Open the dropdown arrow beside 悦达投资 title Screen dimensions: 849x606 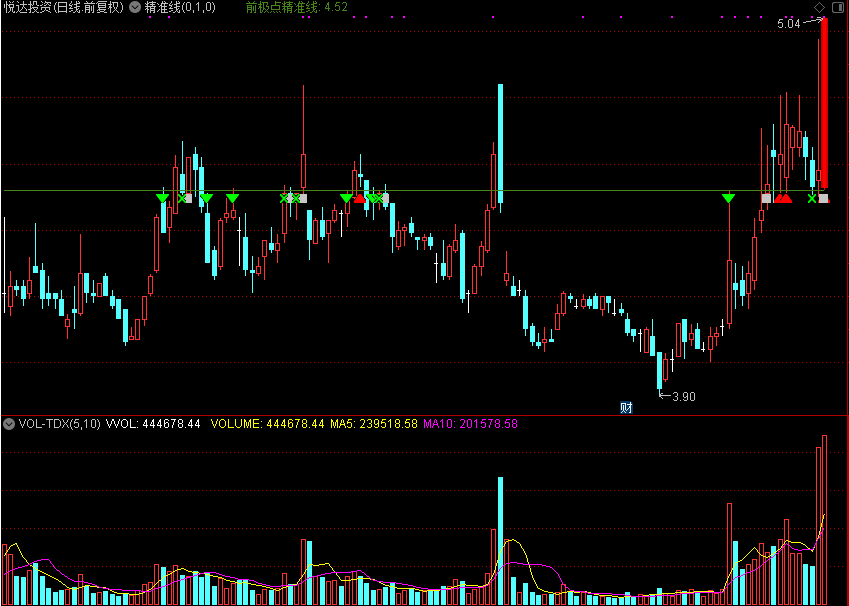[x=135, y=7]
